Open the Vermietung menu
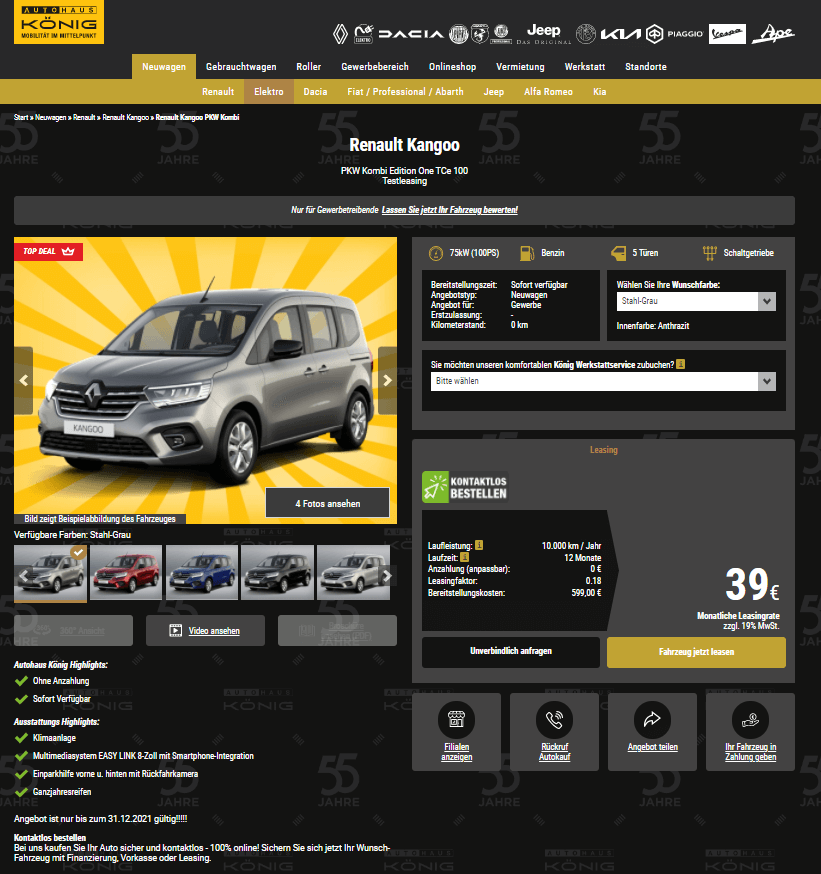This screenshot has height=874, width=821. [x=520, y=66]
